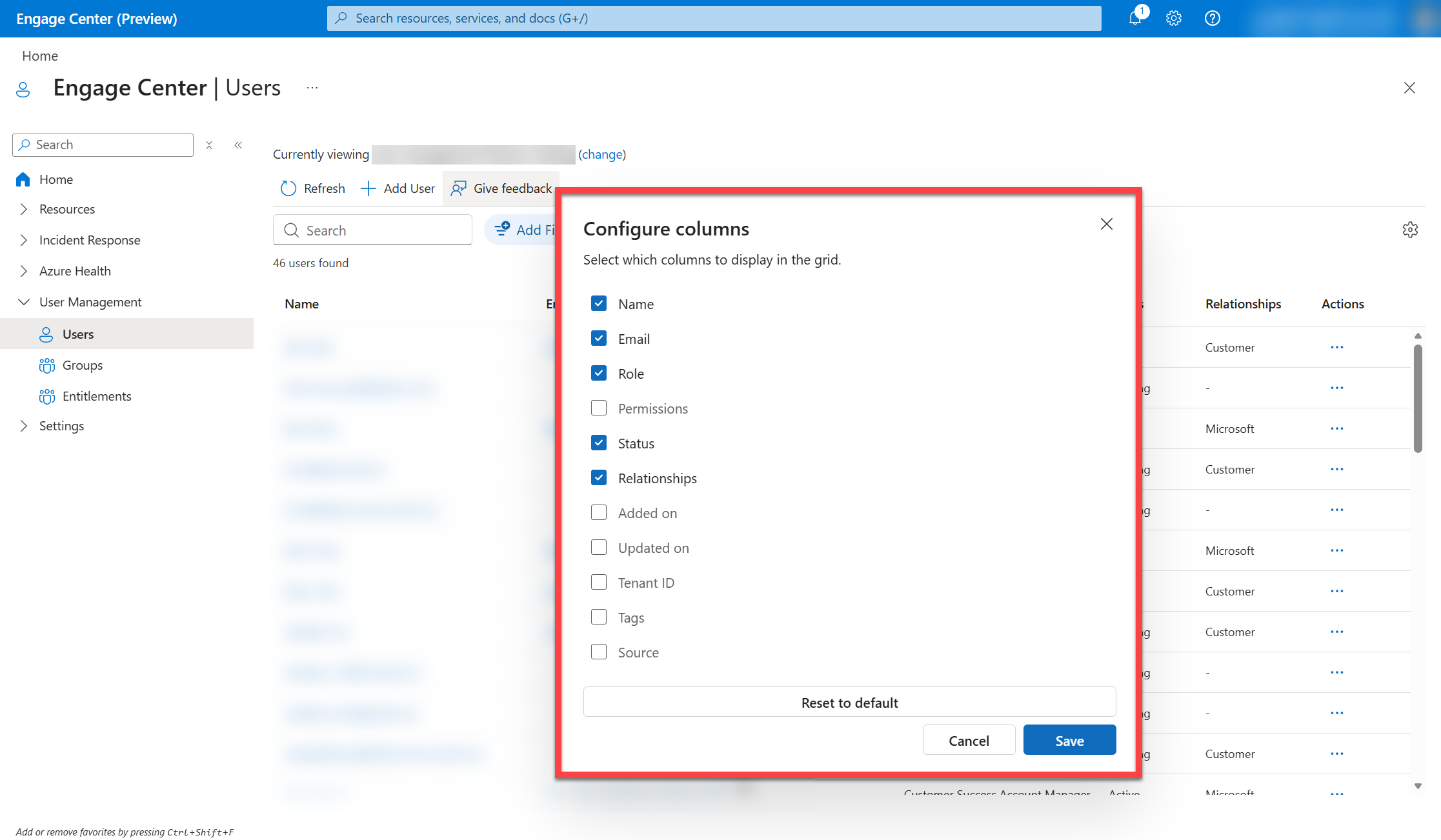Expand the Incident Response section chevron
Viewport: 1441px width, 840px height.
coord(24,240)
